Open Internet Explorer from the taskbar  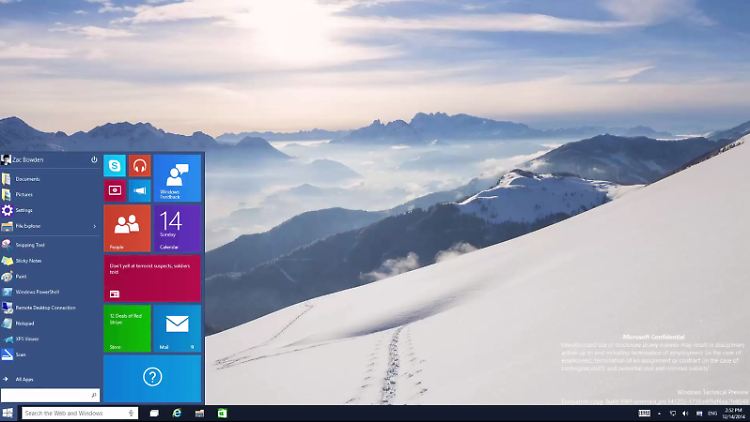[177, 413]
